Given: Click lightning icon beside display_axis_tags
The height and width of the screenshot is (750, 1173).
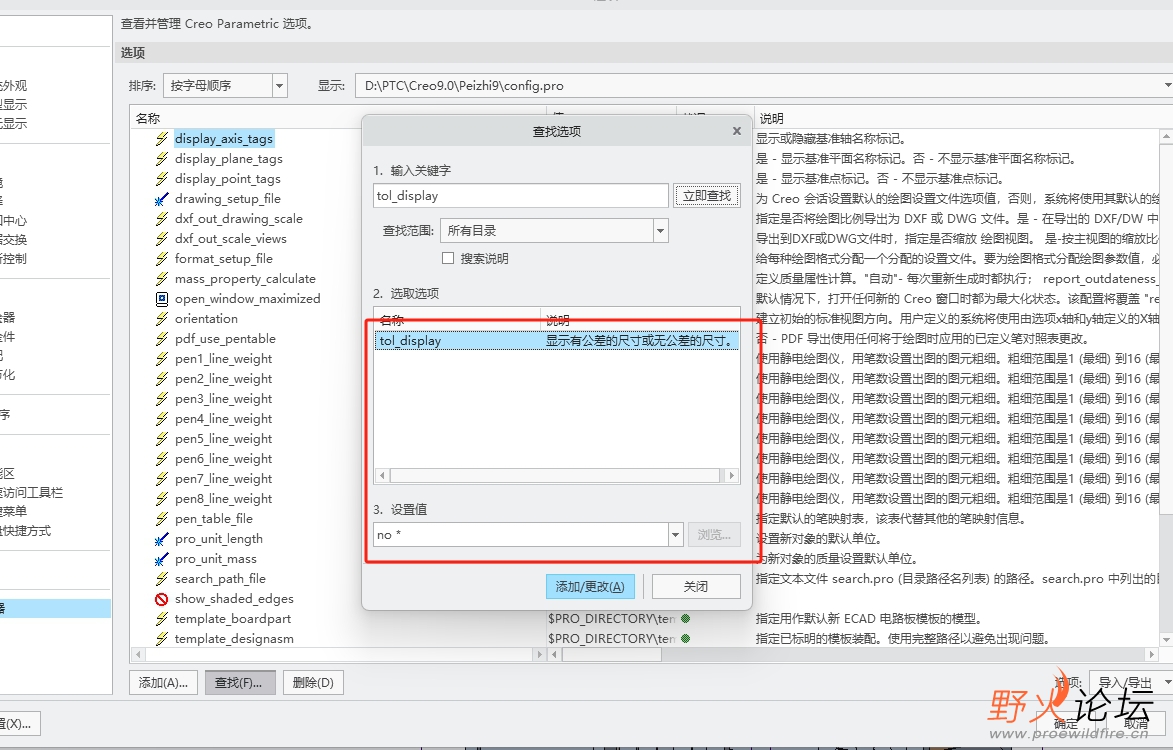Looking at the screenshot, I should pos(162,138).
